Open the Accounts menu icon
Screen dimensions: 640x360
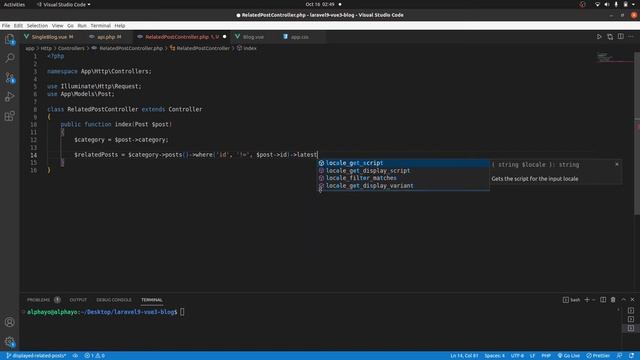pos(9,322)
